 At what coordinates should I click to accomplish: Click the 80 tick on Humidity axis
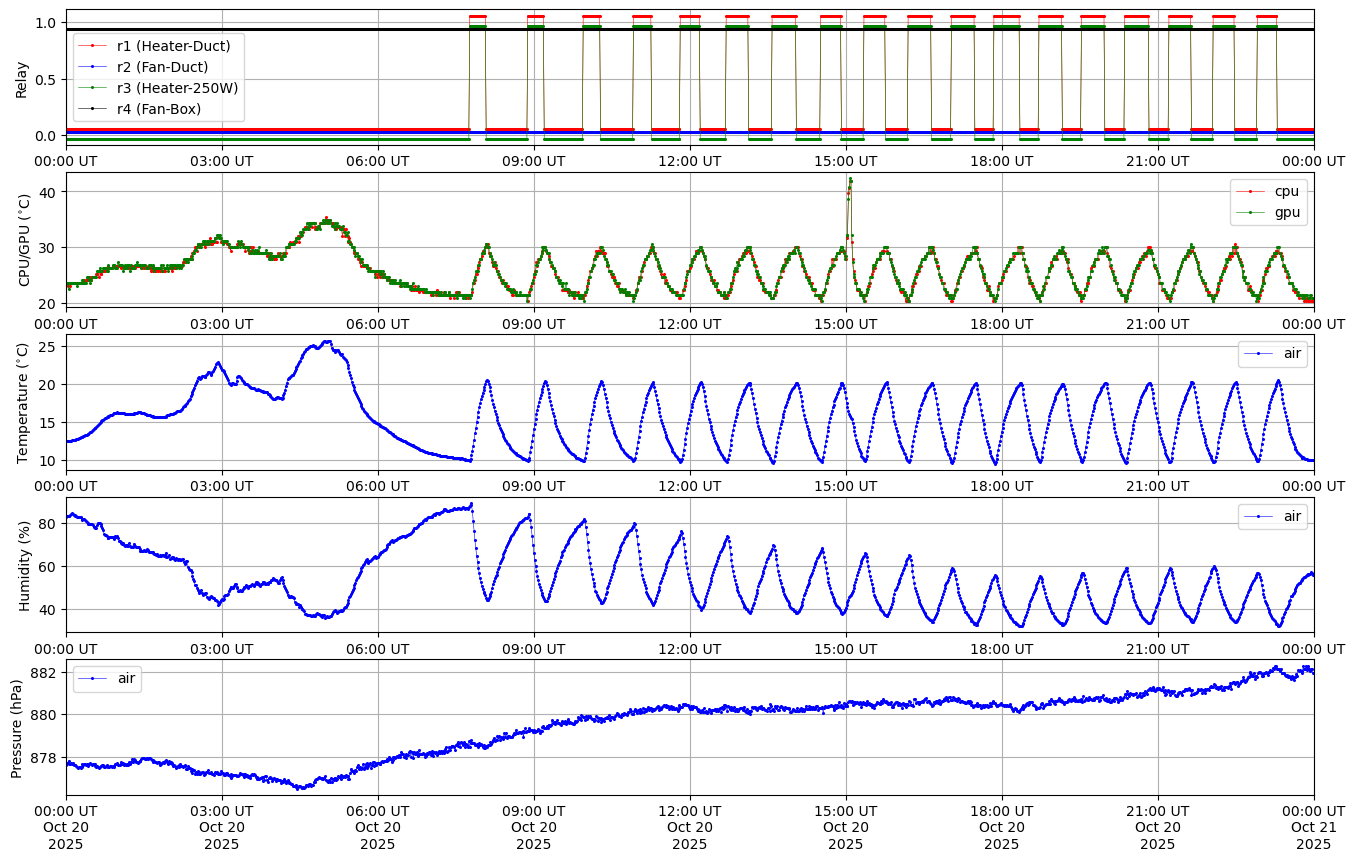(x=50, y=523)
